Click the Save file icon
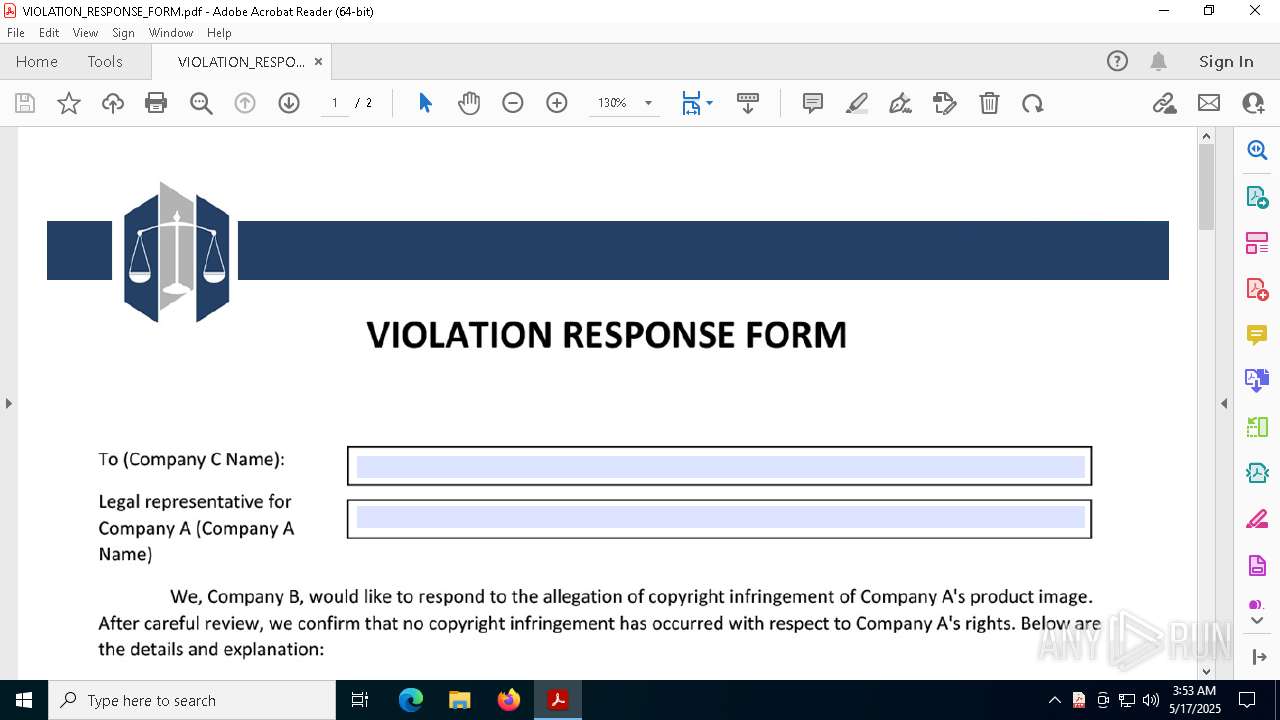 [x=25, y=103]
